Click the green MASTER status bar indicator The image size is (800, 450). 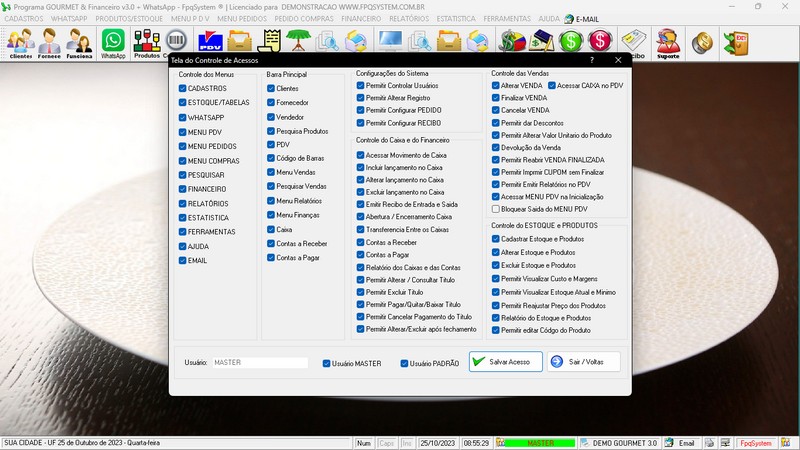[x=540, y=443]
